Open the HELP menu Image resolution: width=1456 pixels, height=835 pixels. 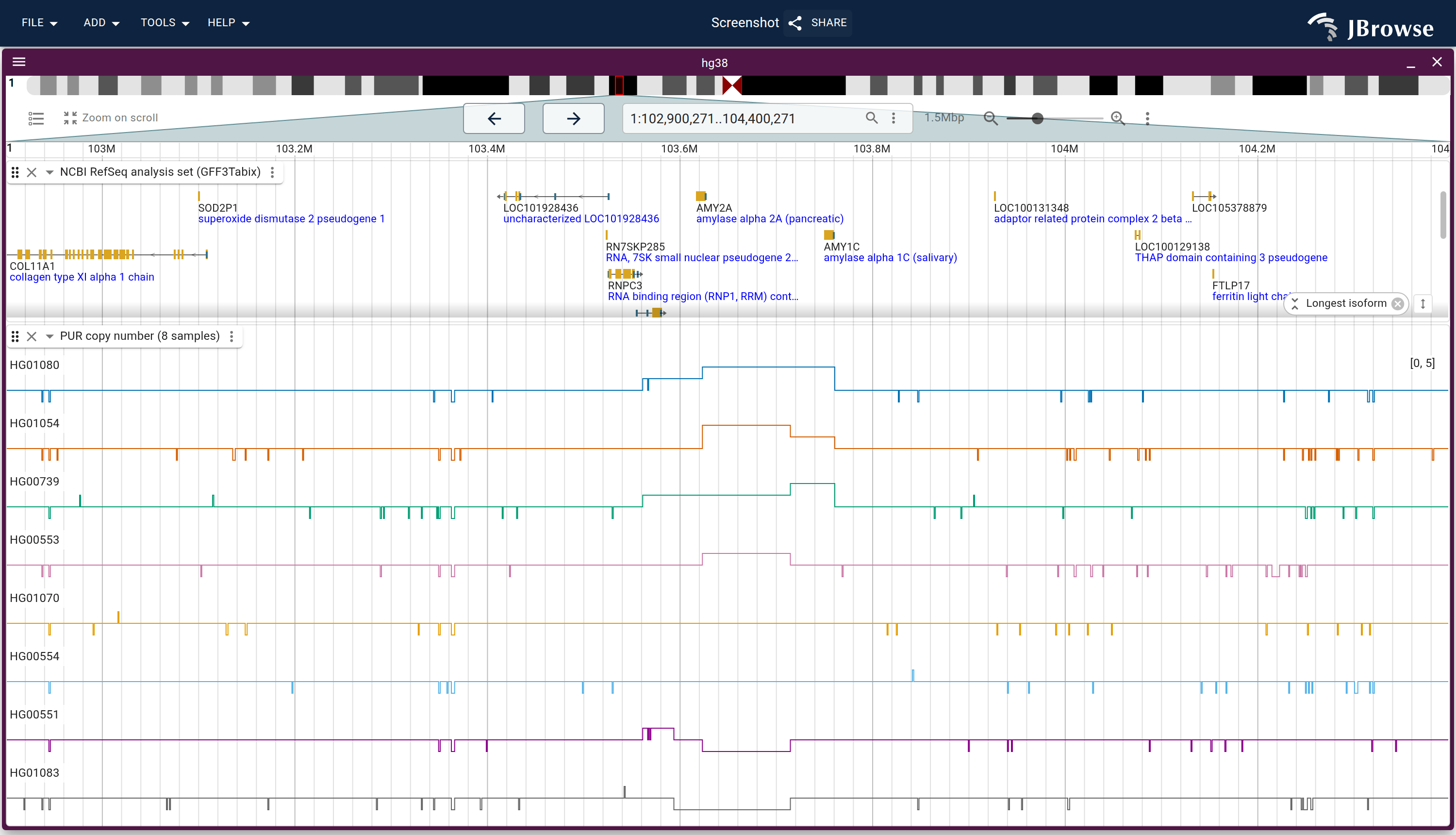tap(228, 23)
